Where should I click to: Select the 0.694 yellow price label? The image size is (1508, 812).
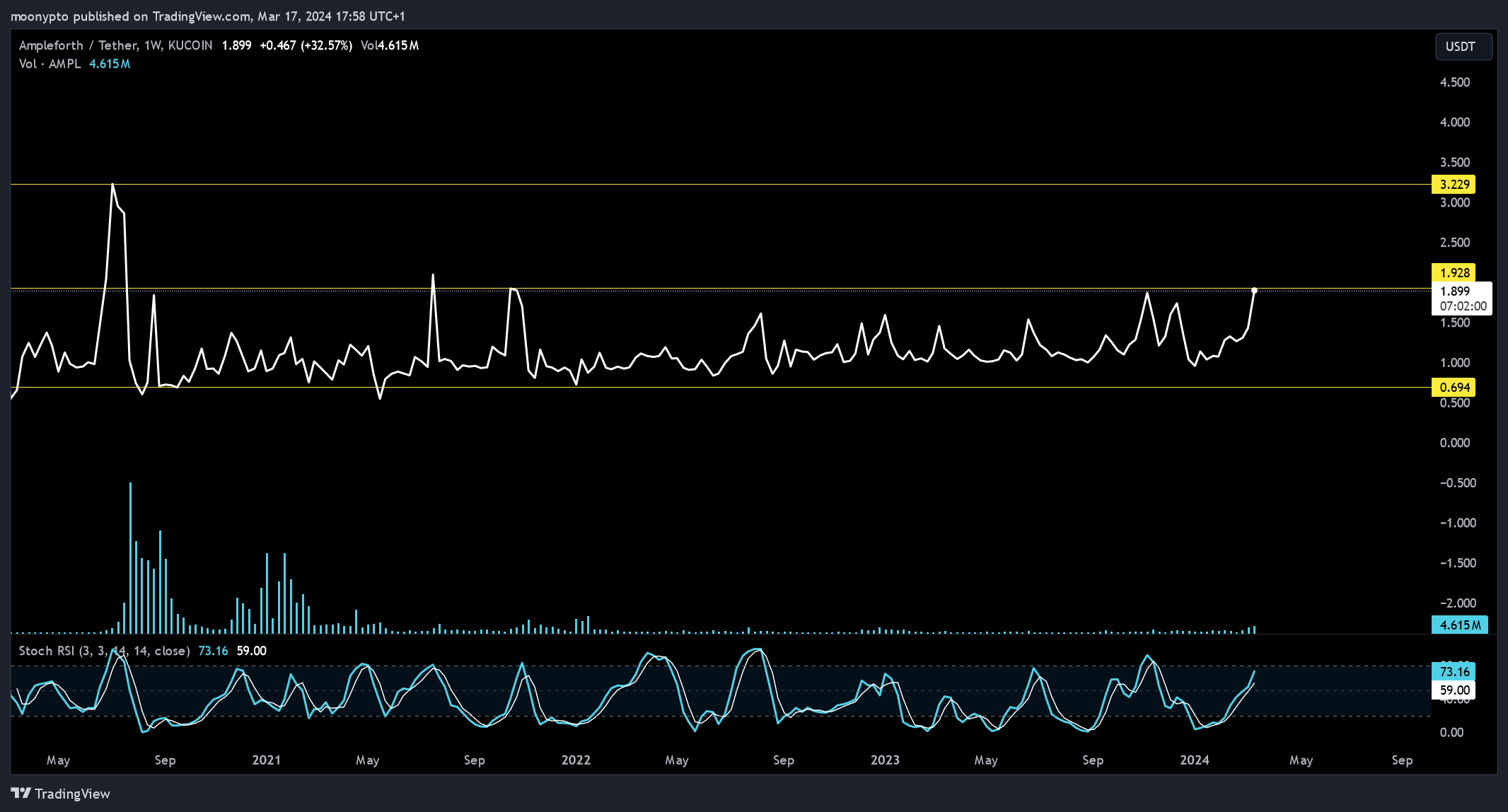[1454, 388]
